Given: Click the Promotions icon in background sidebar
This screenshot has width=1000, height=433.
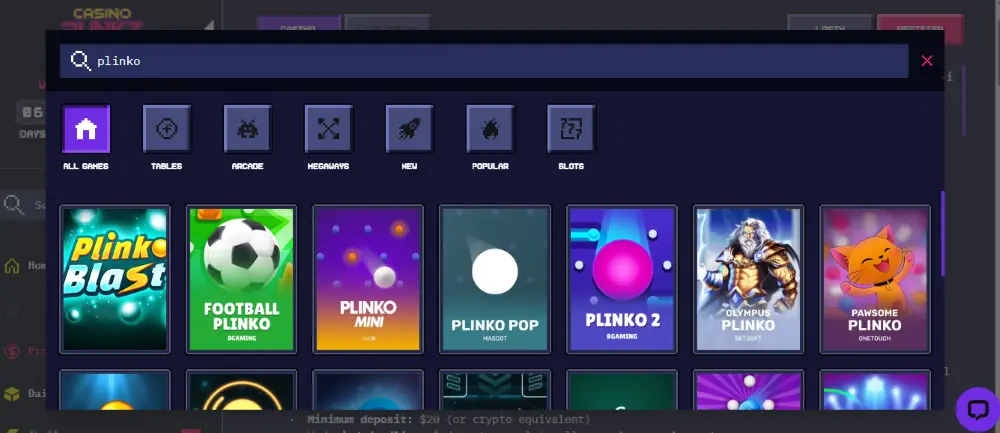Looking at the screenshot, I should (x=11, y=351).
